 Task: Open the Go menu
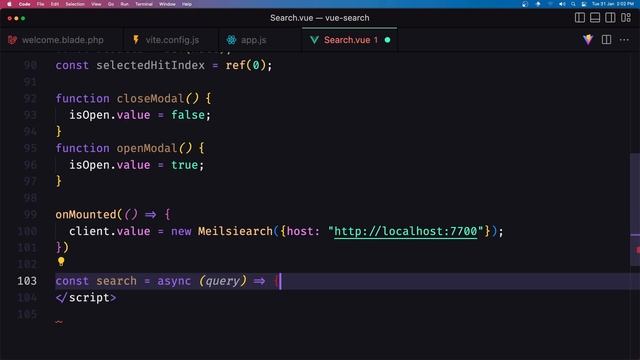[x=111, y=4]
